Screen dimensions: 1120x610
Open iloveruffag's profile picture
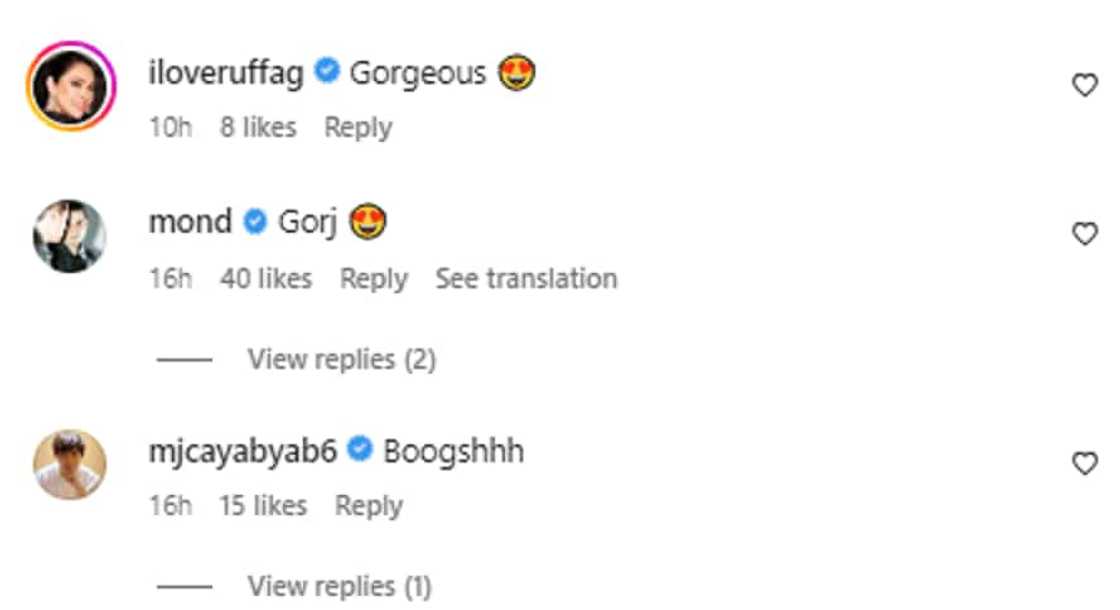69,86
